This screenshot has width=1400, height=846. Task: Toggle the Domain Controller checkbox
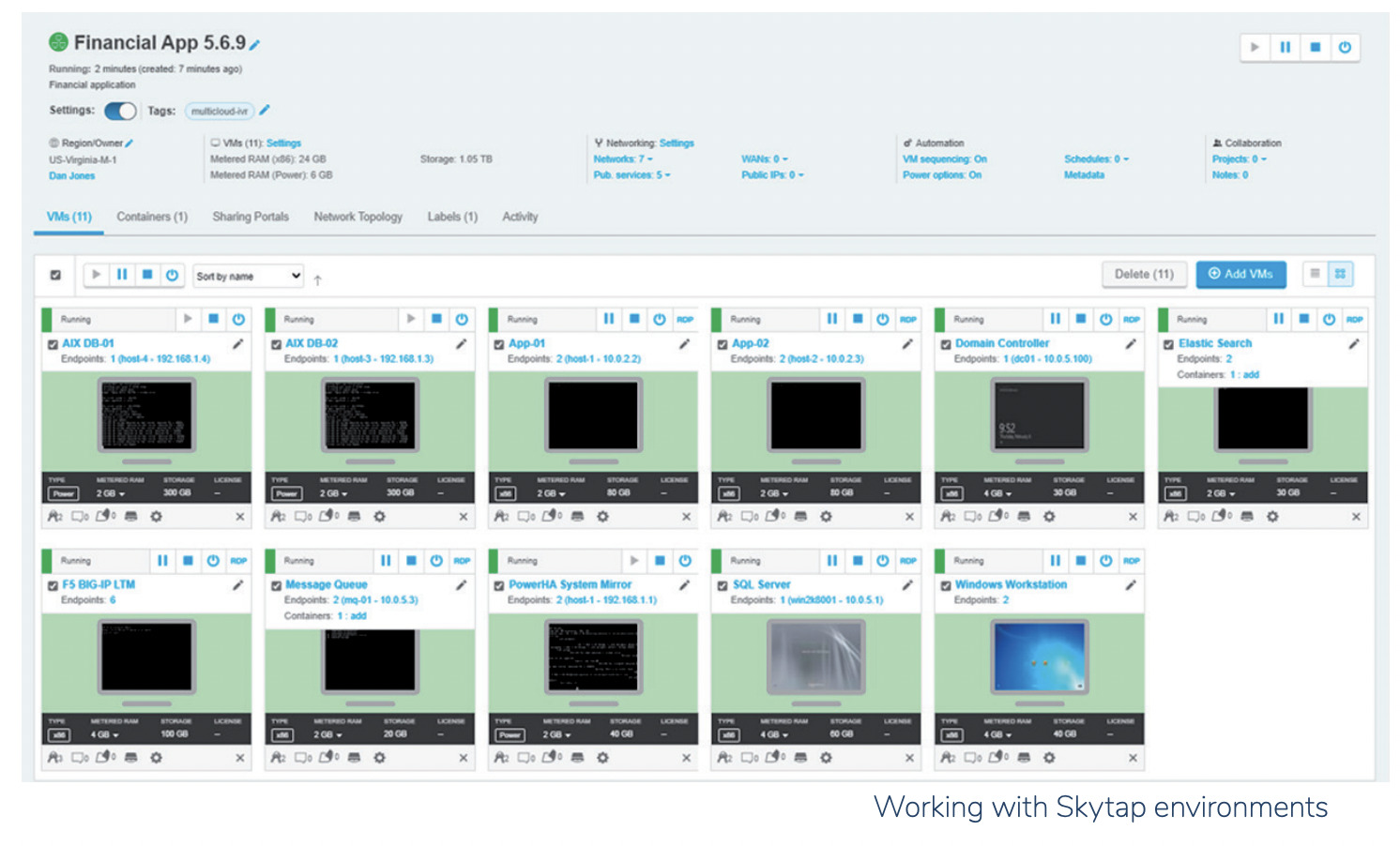(946, 344)
